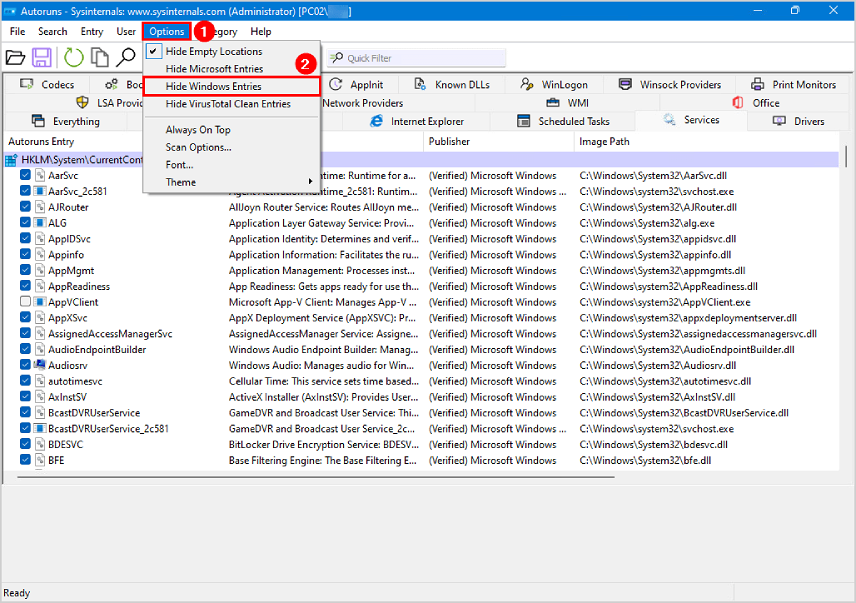Select the AssignedAccessManagerSvc entry
Image resolution: width=856 pixels, height=603 pixels.
coord(110,334)
